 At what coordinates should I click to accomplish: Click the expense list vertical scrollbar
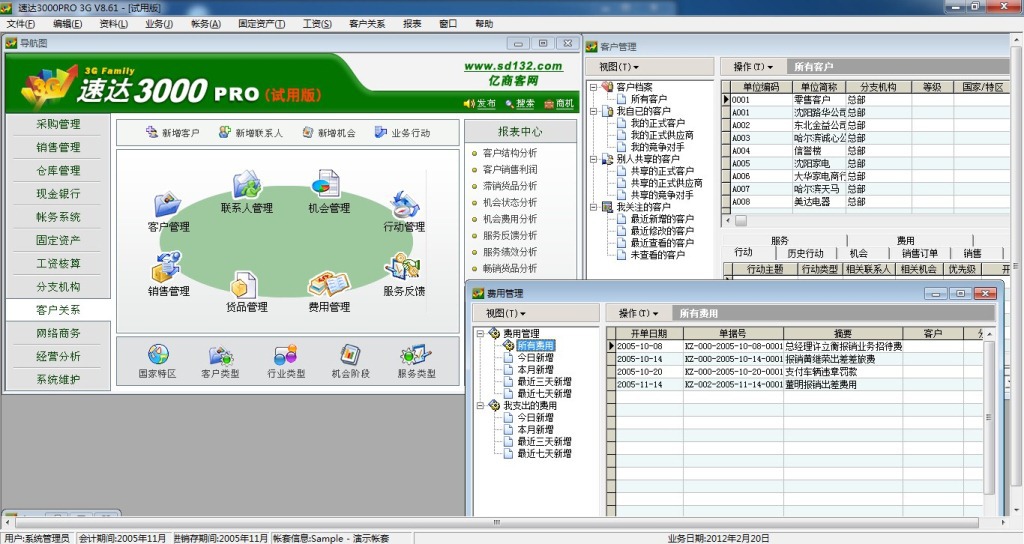(x=988, y=417)
